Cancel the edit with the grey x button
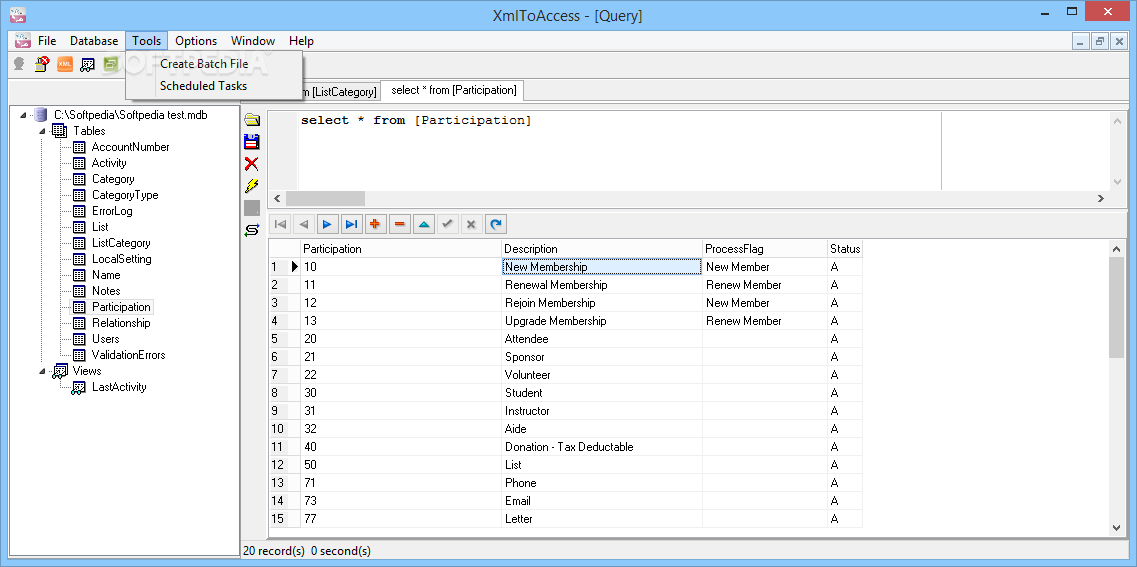Image resolution: width=1137 pixels, height=567 pixels. pyautogui.click(x=471, y=224)
